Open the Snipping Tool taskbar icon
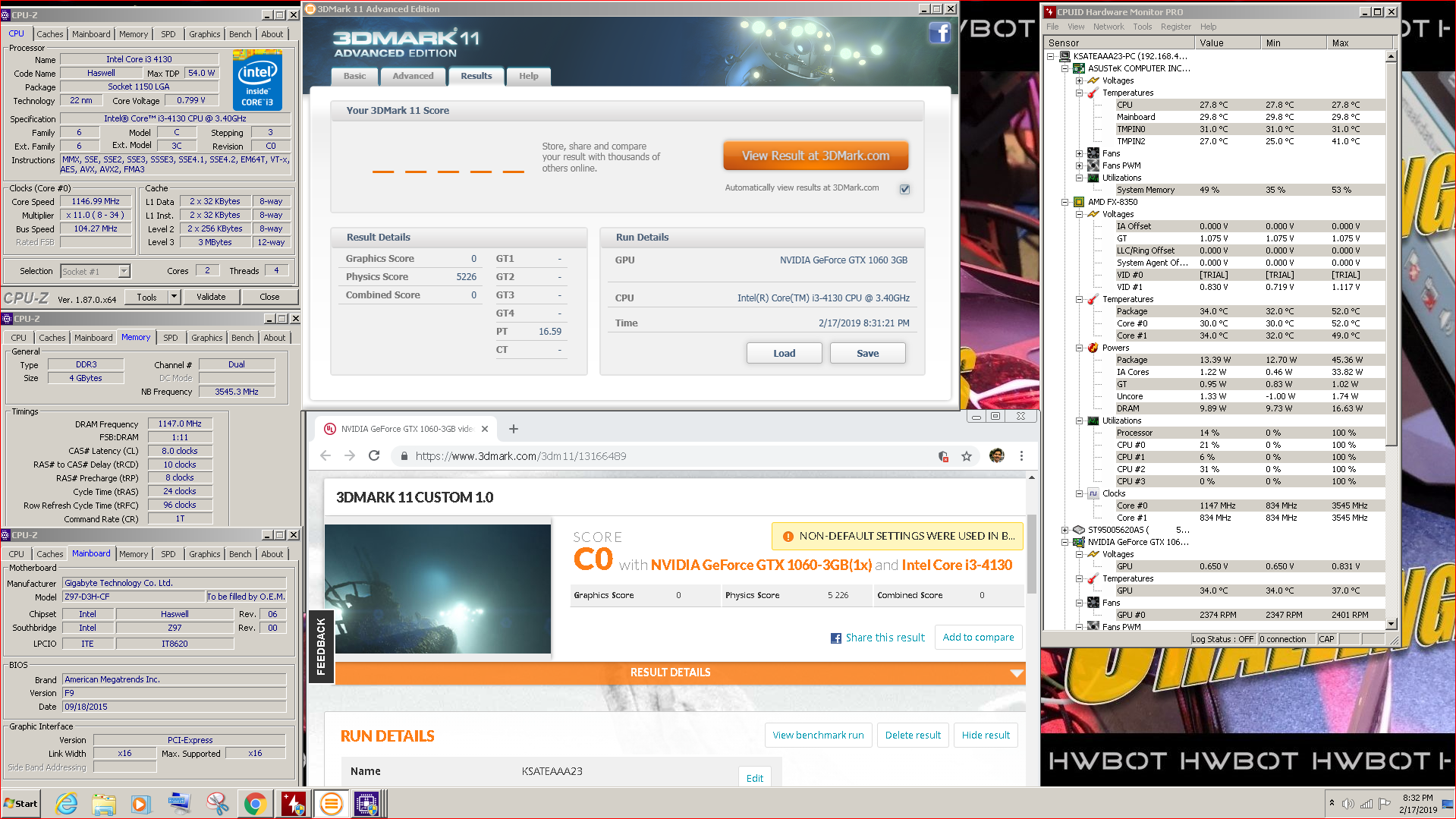Image resolution: width=1456 pixels, height=819 pixels. [x=217, y=804]
